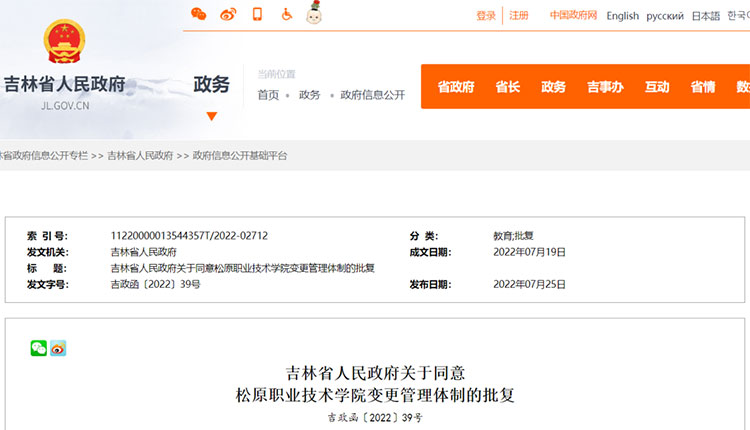Click the cartoon mascot assistant icon
The width and height of the screenshot is (750, 430).
tap(314, 12)
